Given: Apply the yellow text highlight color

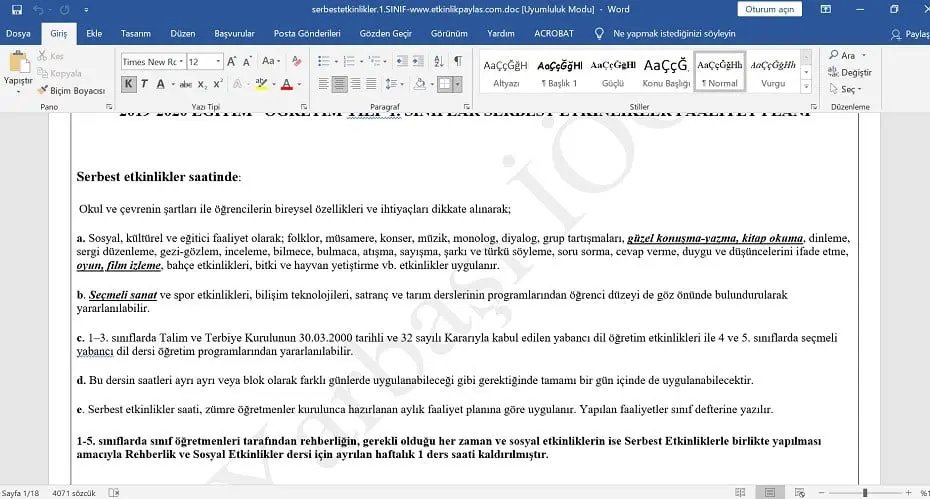Looking at the screenshot, I should click(x=261, y=84).
